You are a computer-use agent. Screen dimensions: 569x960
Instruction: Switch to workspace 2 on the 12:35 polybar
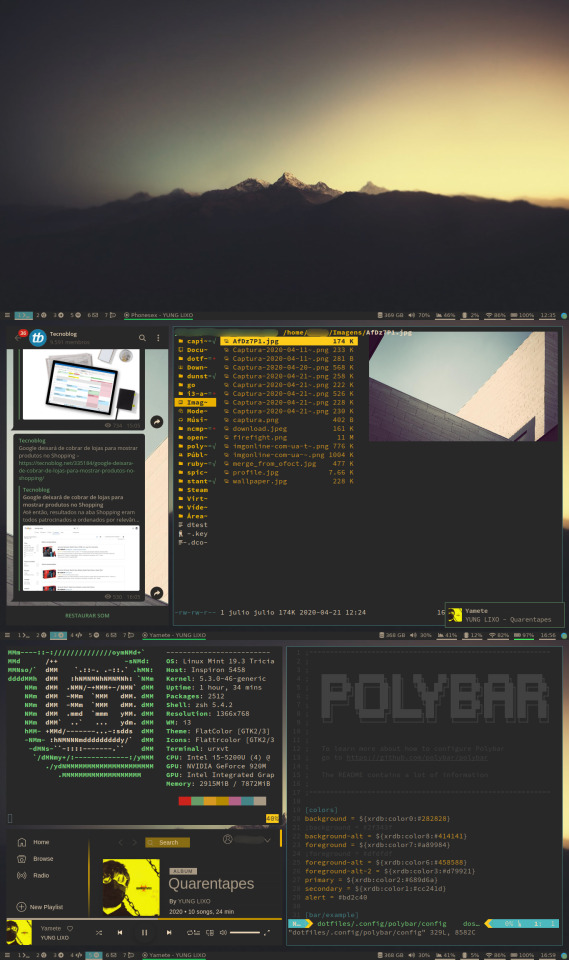coord(41,315)
